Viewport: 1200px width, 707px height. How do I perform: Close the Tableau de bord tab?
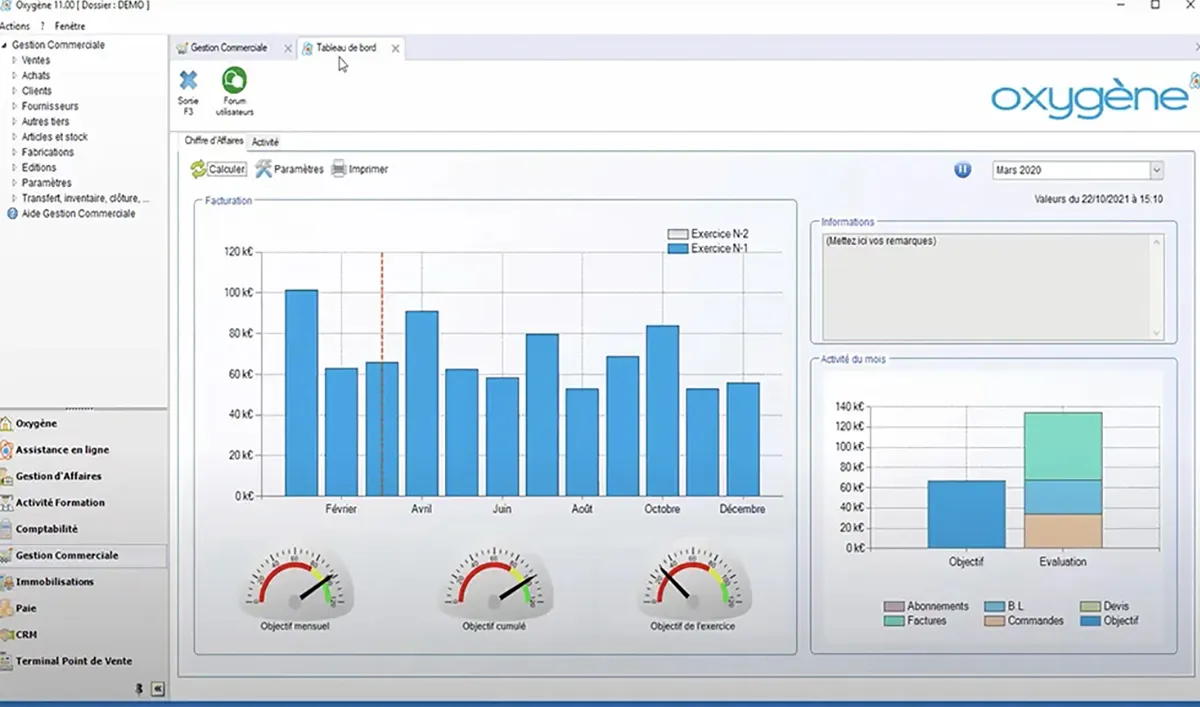[x=395, y=48]
